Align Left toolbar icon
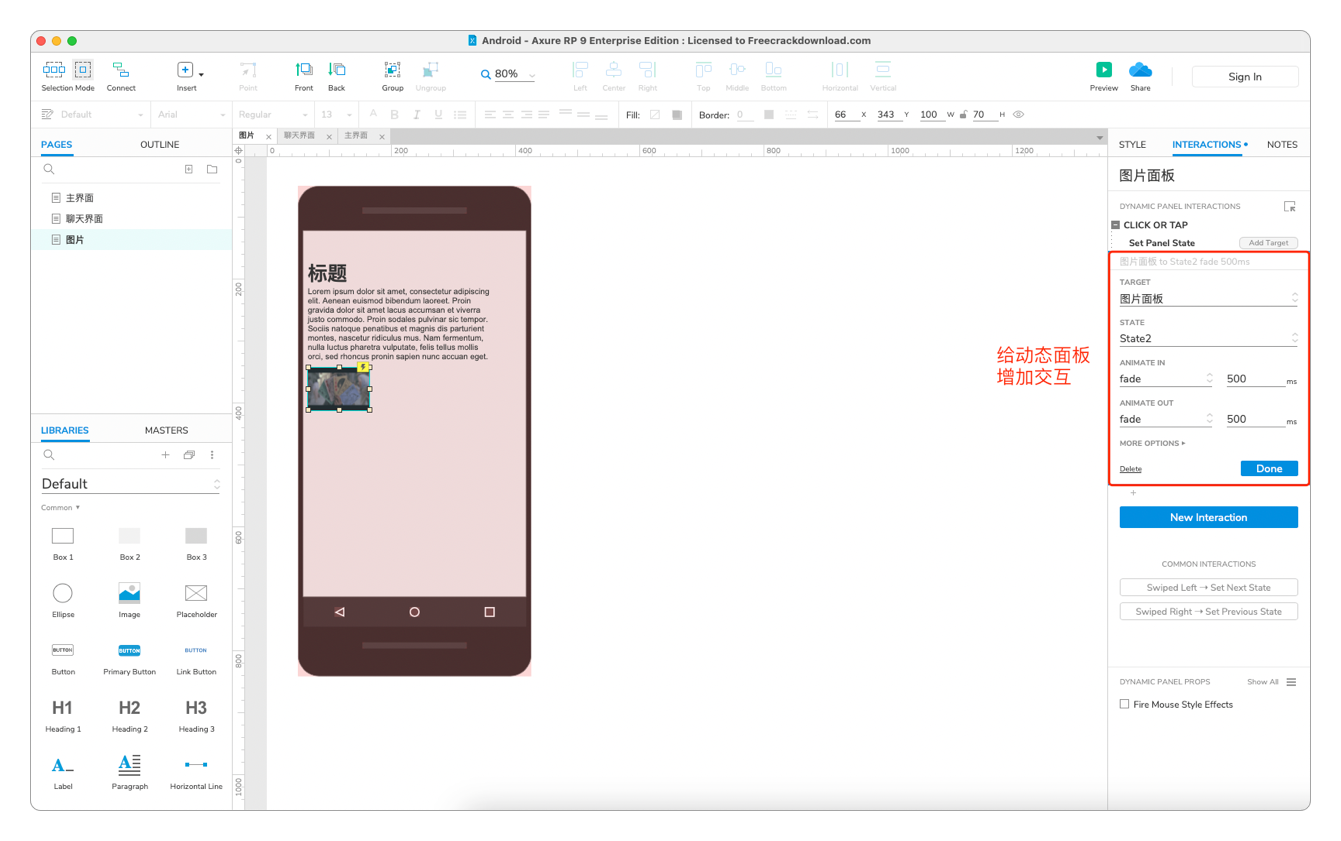This screenshot has width=1341, height=841. [580, 69]
